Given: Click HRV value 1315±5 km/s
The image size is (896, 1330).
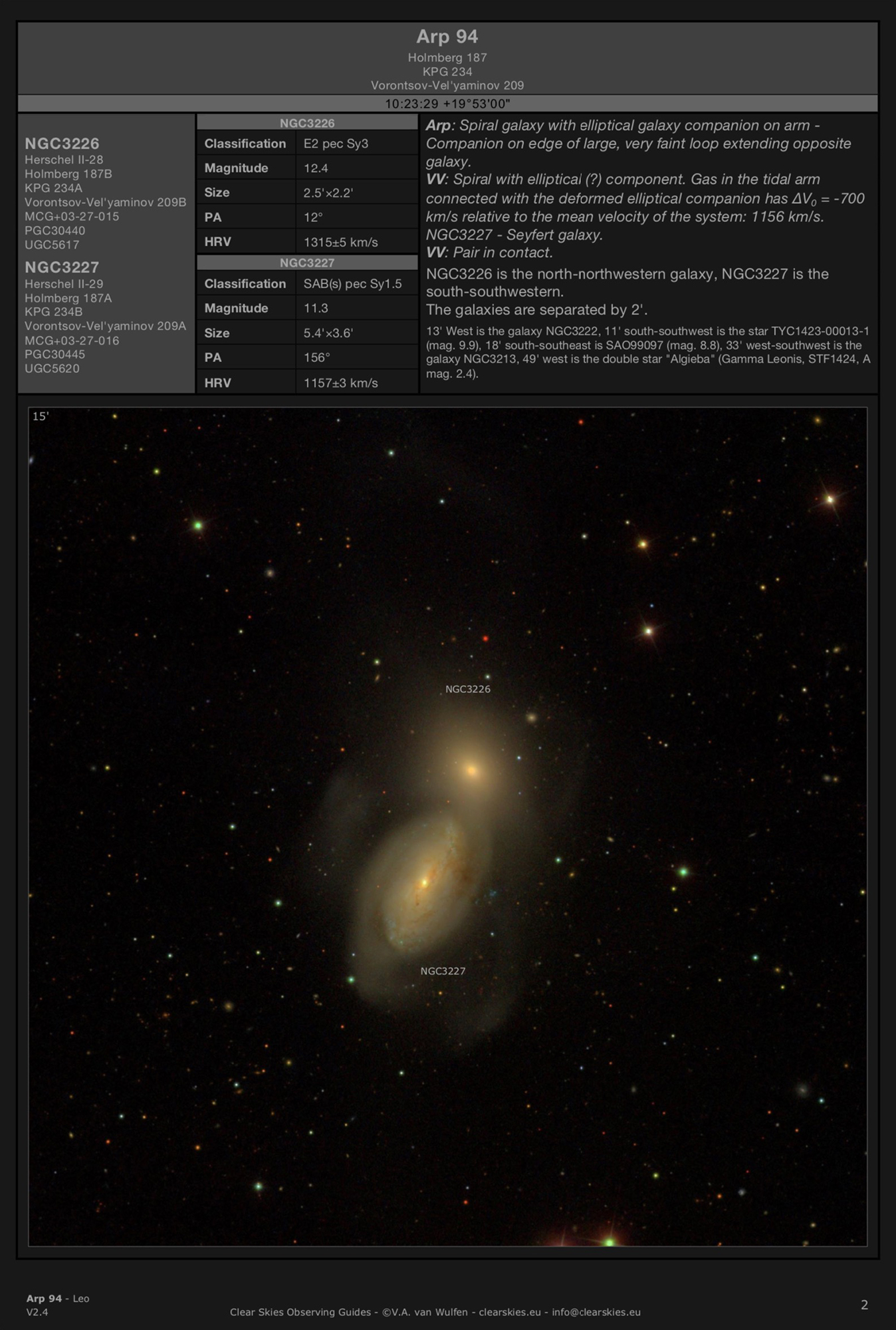Looking at the screenshot, I should click(x=340, y=242).
